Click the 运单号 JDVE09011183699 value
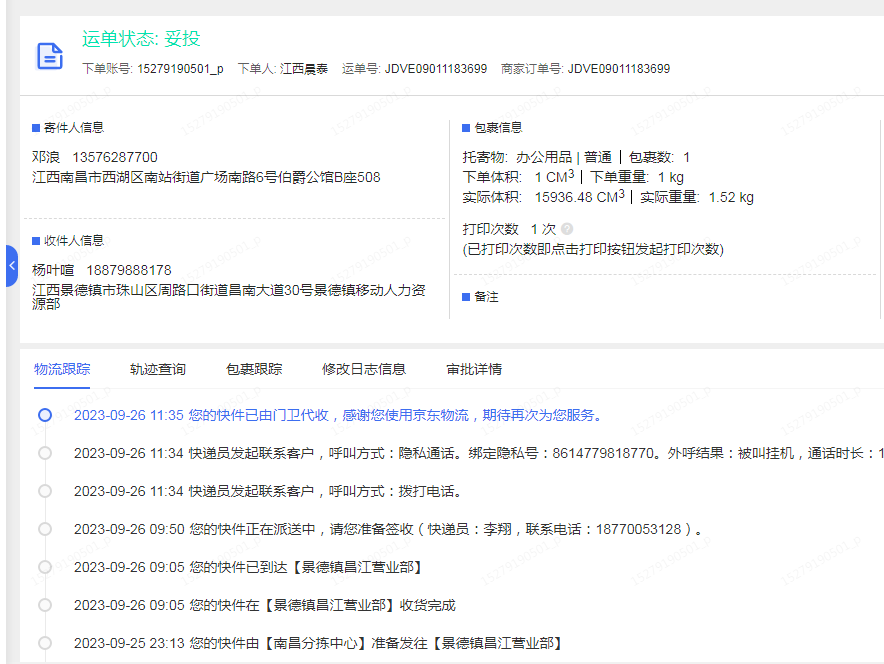The width and height of the screenshot is (884, 664). [436, 69]
